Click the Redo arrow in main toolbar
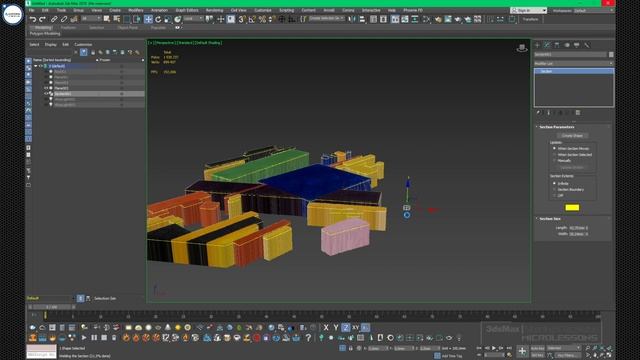 (x=42, y=19)
